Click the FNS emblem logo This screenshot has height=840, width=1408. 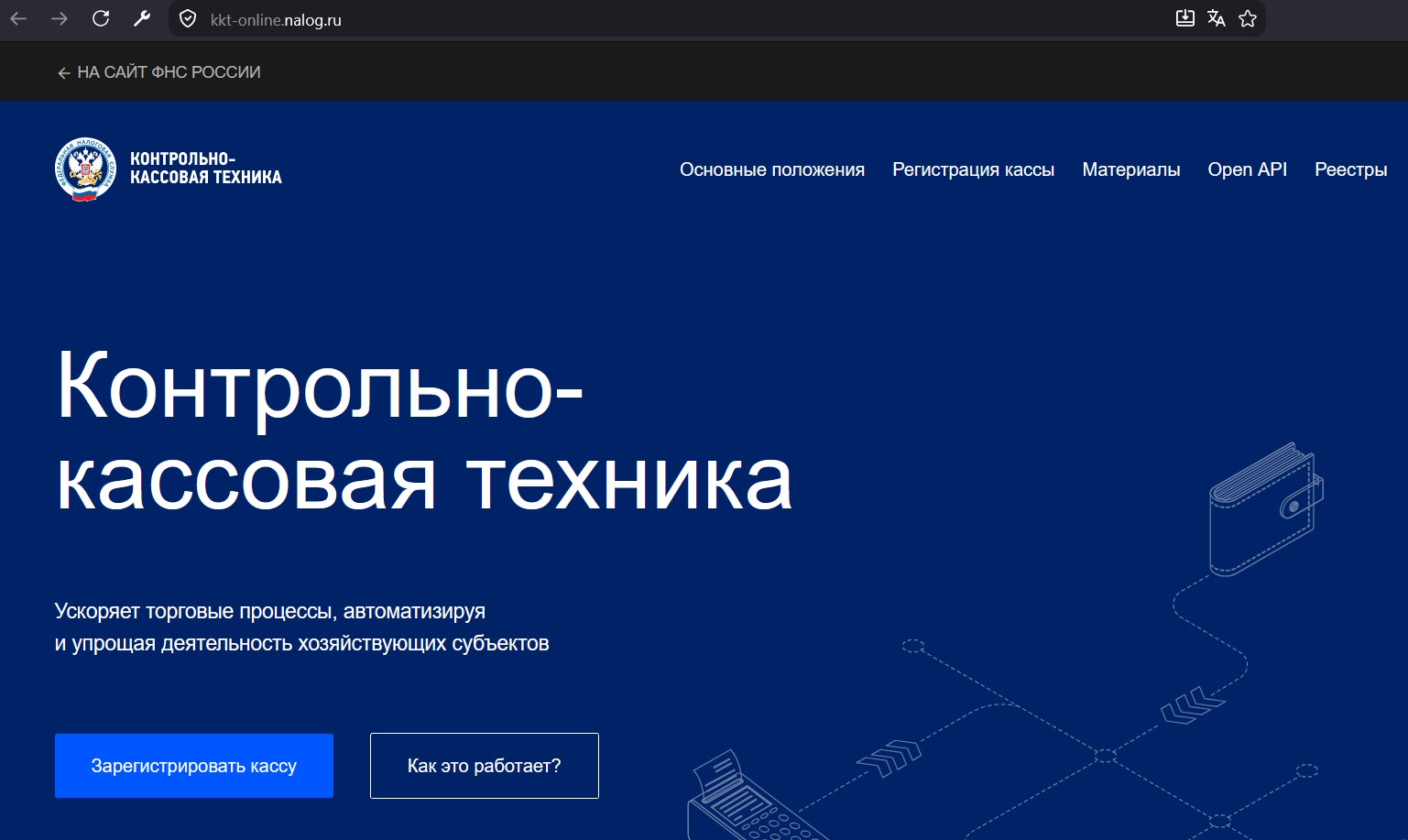tap(85, 169)
